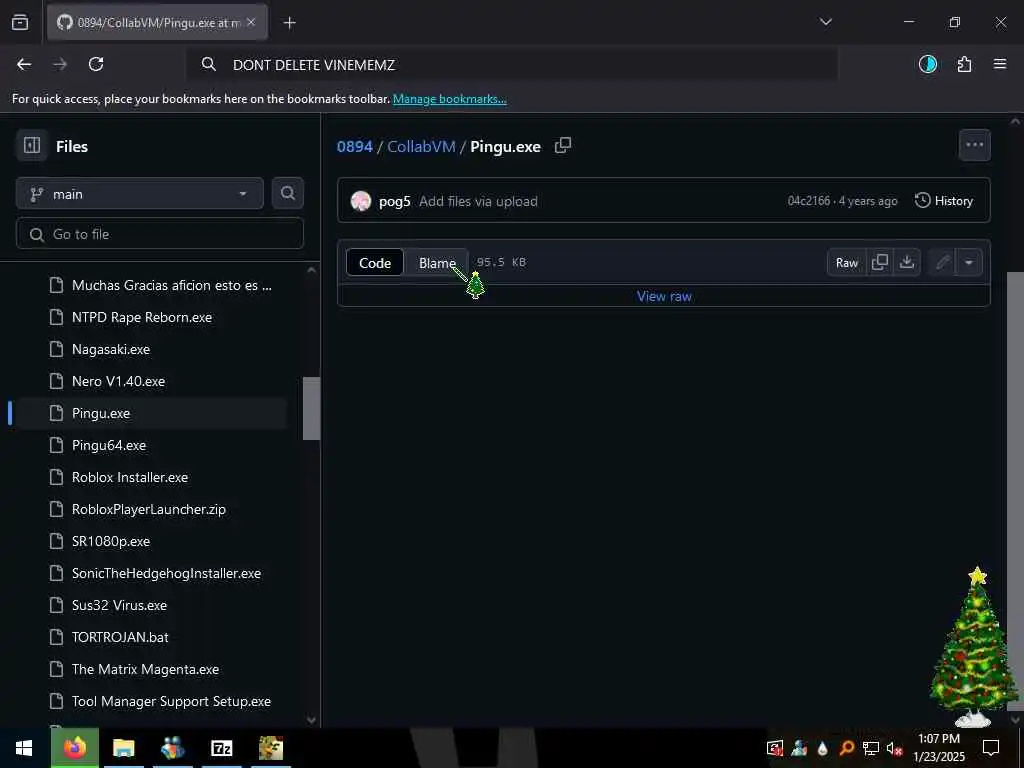Open the Firefox hamburger application menu
Image resolution: width=1024 pixels, height=768 pixels.
pos(1000,64)
